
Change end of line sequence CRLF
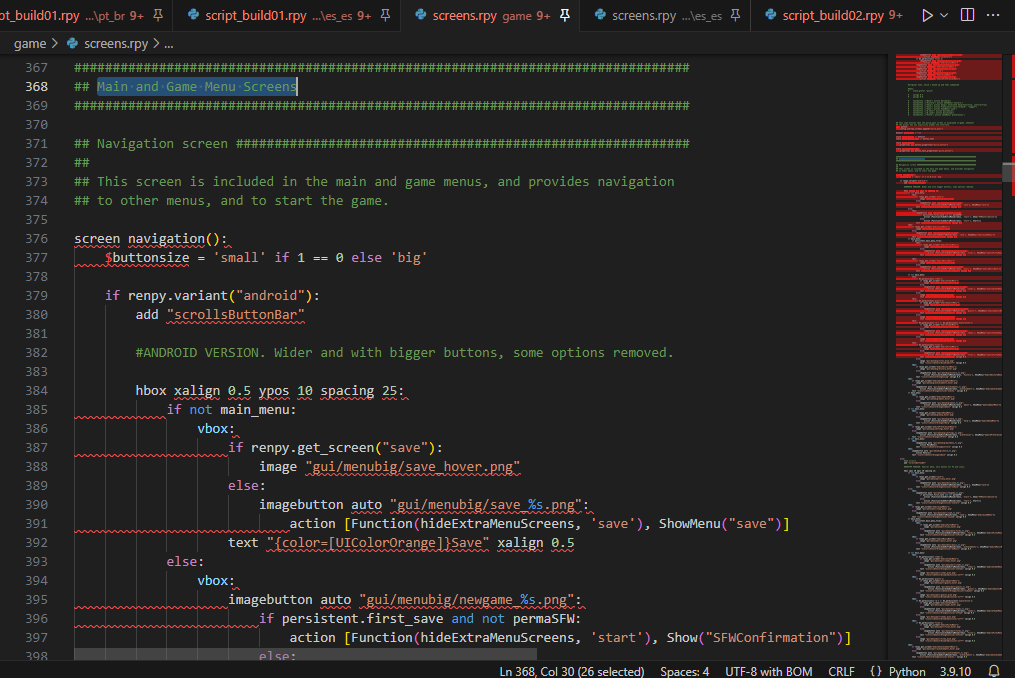(x=841, y=672)
